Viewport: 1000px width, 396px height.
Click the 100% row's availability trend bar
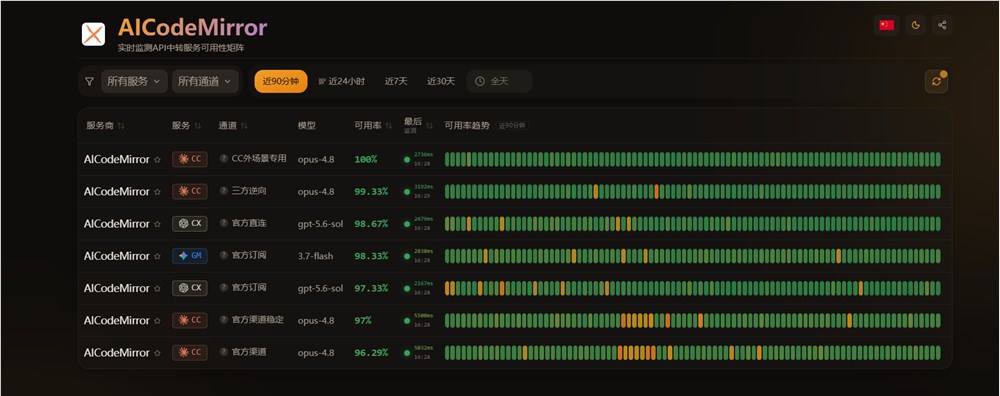point(693,159)
